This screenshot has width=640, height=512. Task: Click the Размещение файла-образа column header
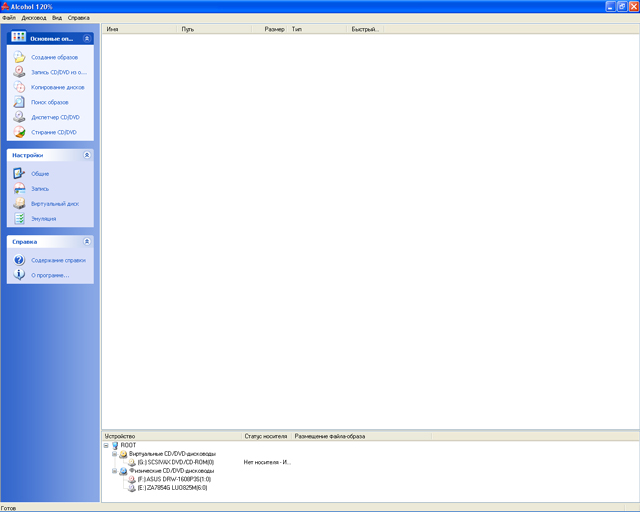[x=362, y=436]
